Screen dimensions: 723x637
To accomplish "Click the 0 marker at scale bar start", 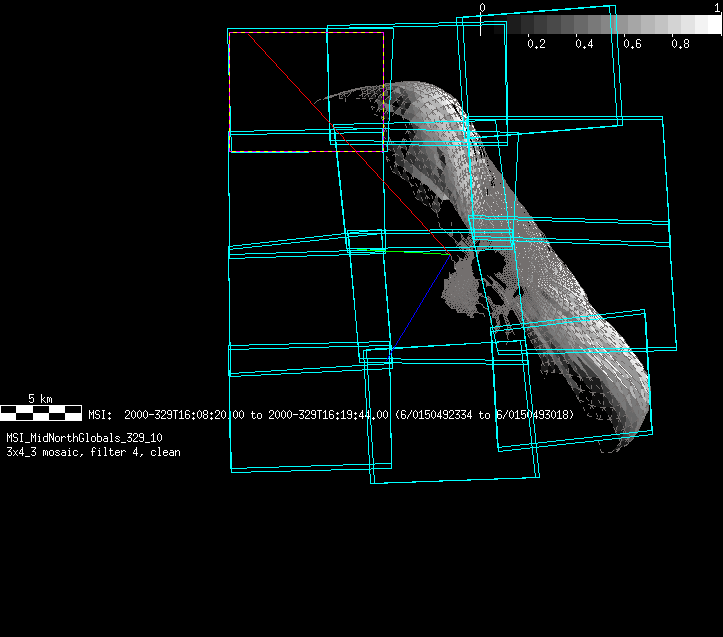I will pos(482,8).
